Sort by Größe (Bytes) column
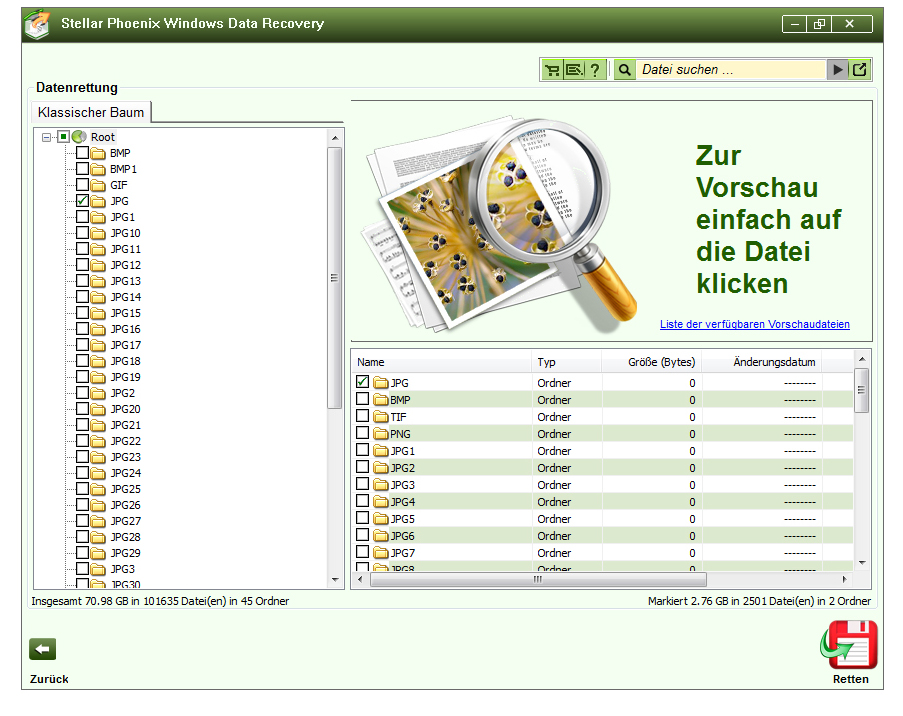 tap(652, 362)
